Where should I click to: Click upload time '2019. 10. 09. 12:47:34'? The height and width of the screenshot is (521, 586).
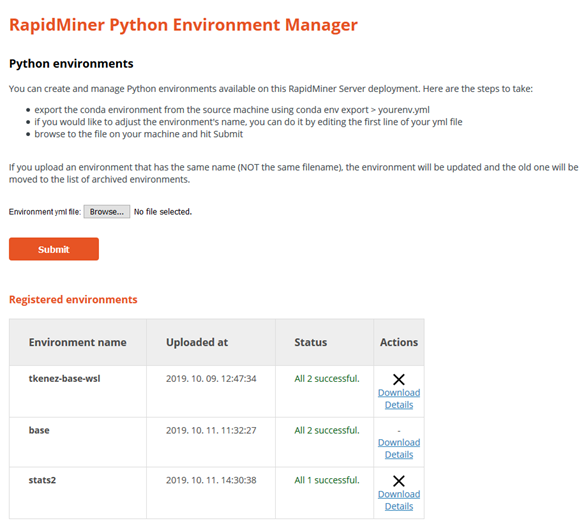[x=211, y=379]
